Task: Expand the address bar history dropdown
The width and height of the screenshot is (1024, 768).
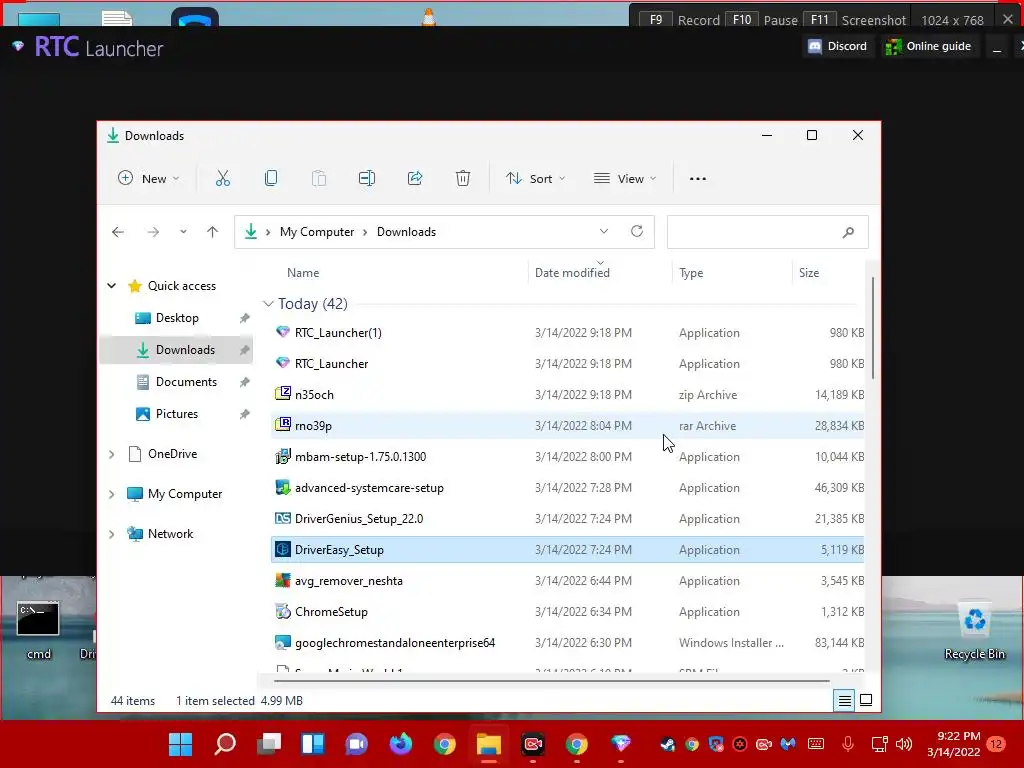Action: tap(603, 231)
